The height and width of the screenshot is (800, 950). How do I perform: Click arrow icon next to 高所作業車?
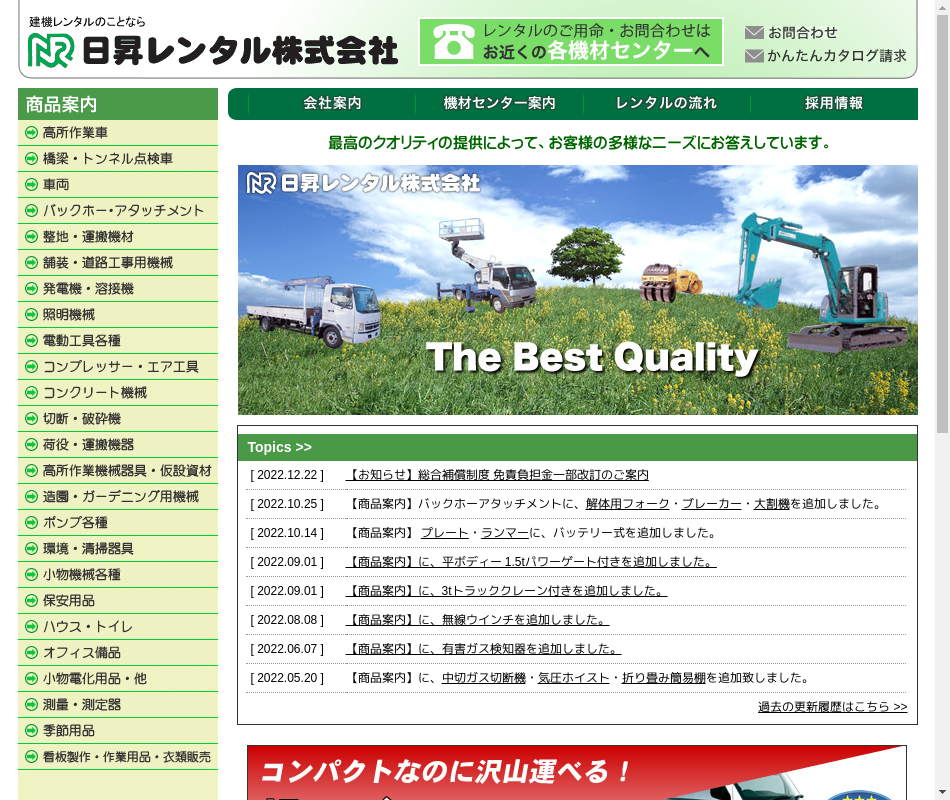pos(32,133)
